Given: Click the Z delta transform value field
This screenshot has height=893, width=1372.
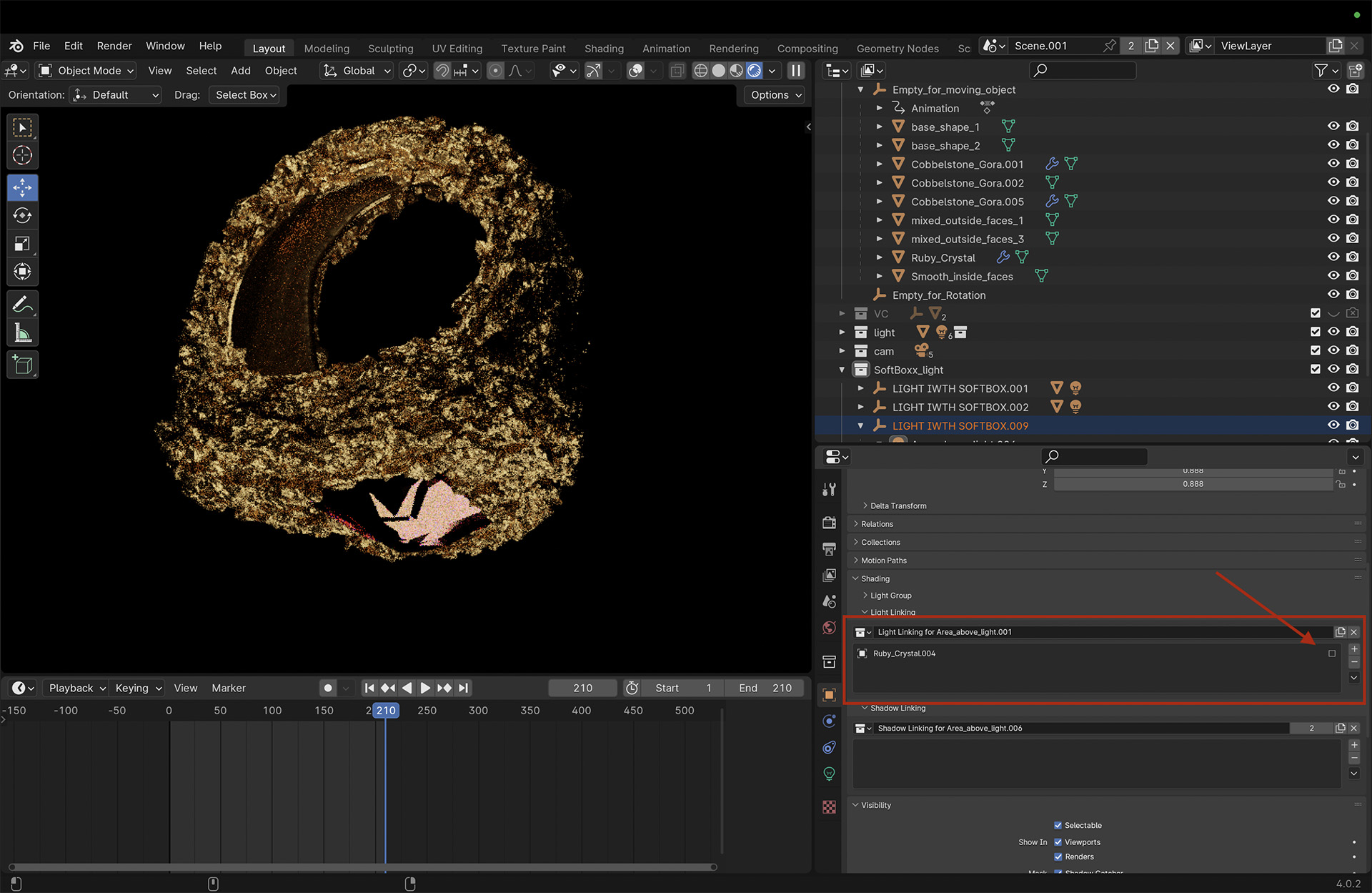Looking at the screenshot, I should [1193, 483].
